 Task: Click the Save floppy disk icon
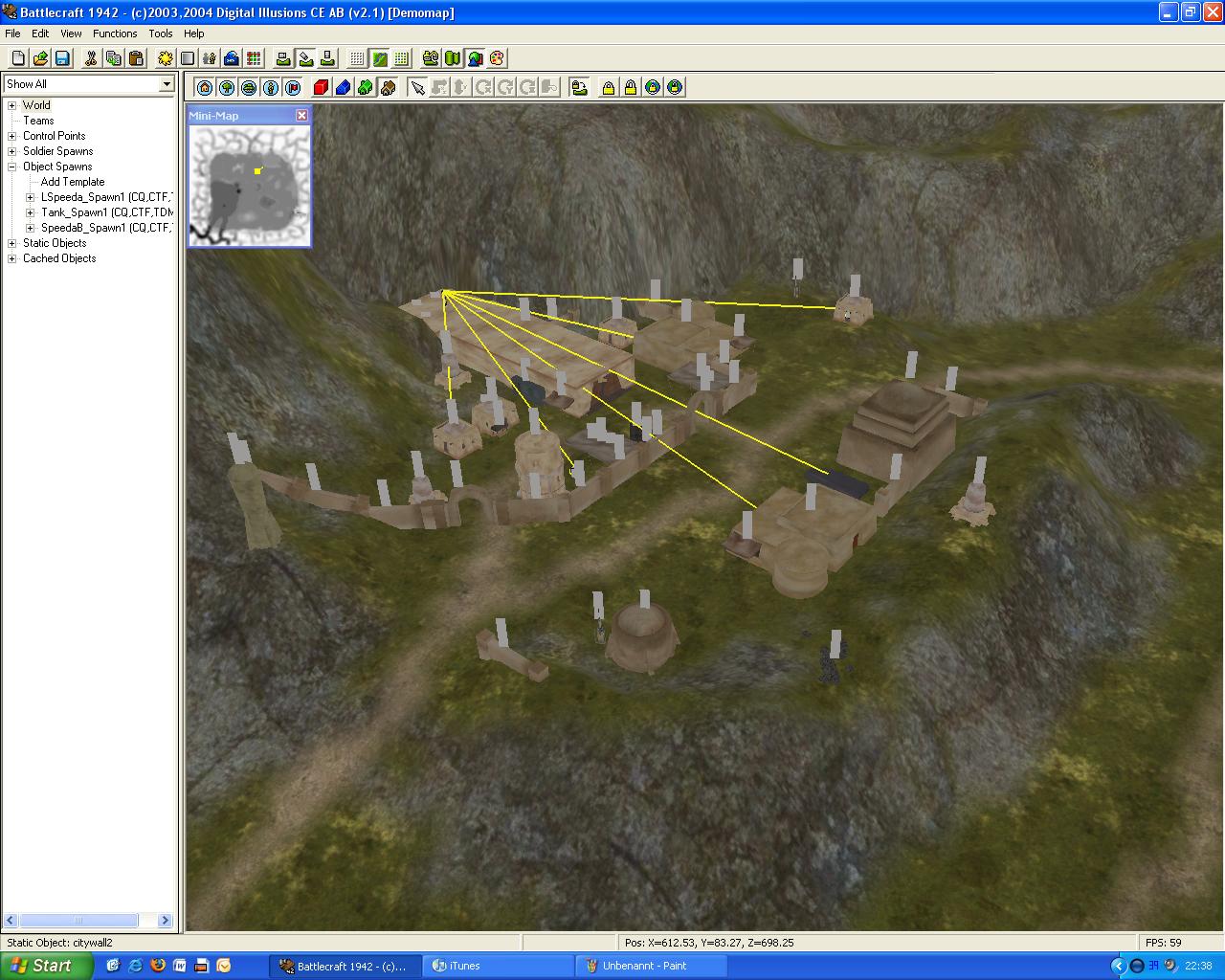(62, 58)
